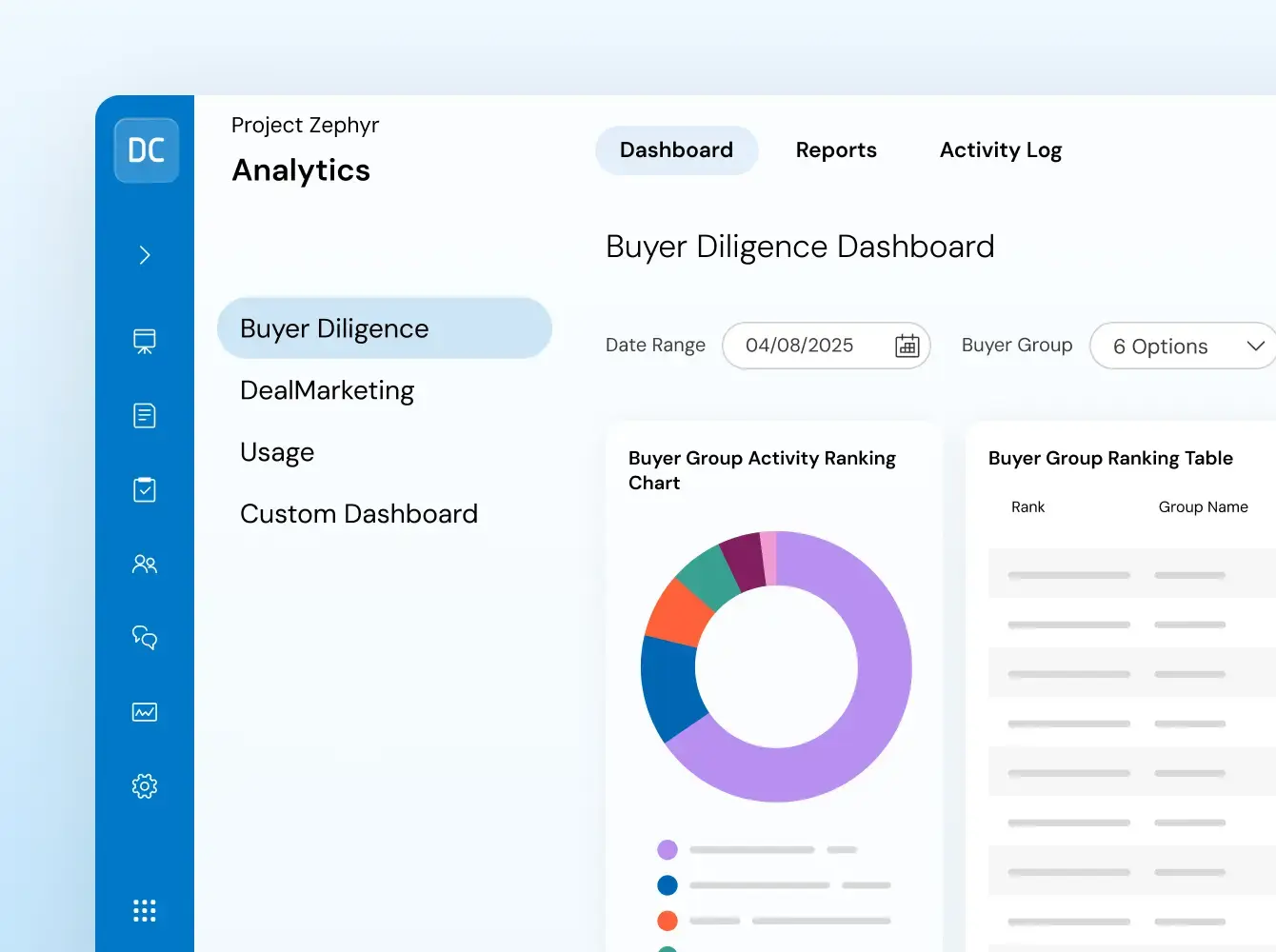Open the presentation board panel from sidebar
1276x952 pixels.
click(145, 341)
